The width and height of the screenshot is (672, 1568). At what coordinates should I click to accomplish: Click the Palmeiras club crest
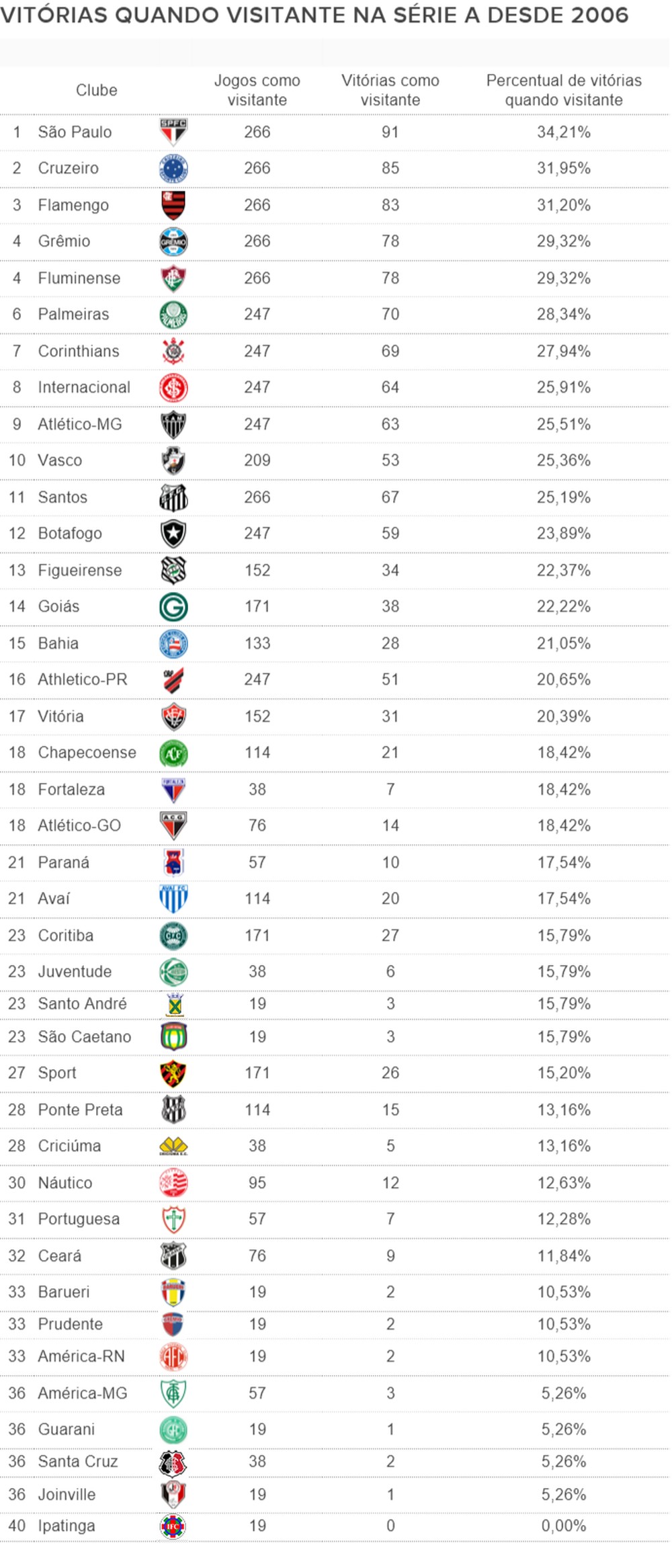[x=173, y=315]
